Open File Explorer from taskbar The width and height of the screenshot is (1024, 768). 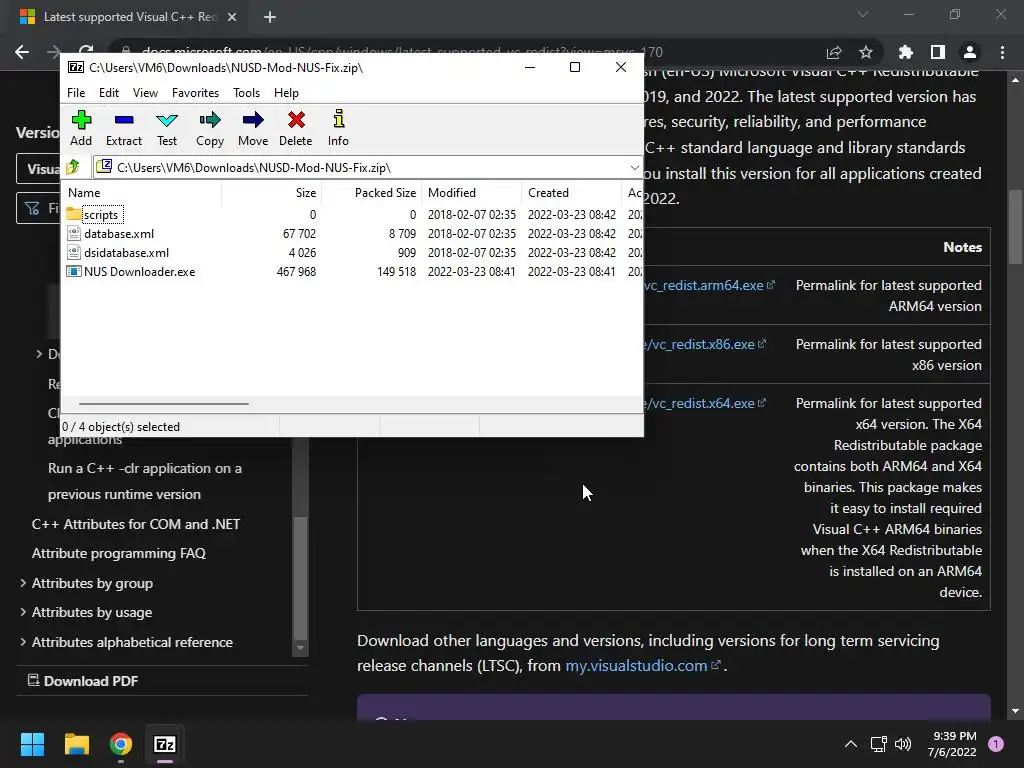pyautogui.click(x=76, y=744)
